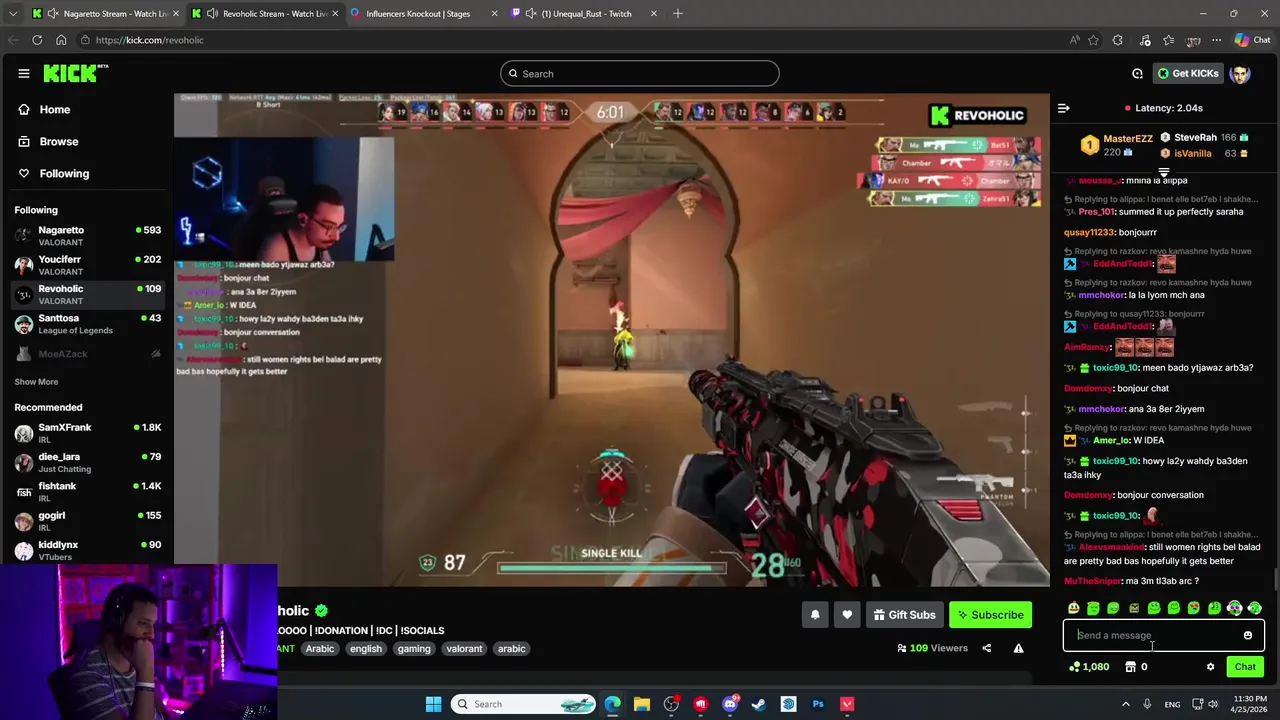1280x720 pixels.
Task: Click the Gift Subs button
Action: [904, 615]
